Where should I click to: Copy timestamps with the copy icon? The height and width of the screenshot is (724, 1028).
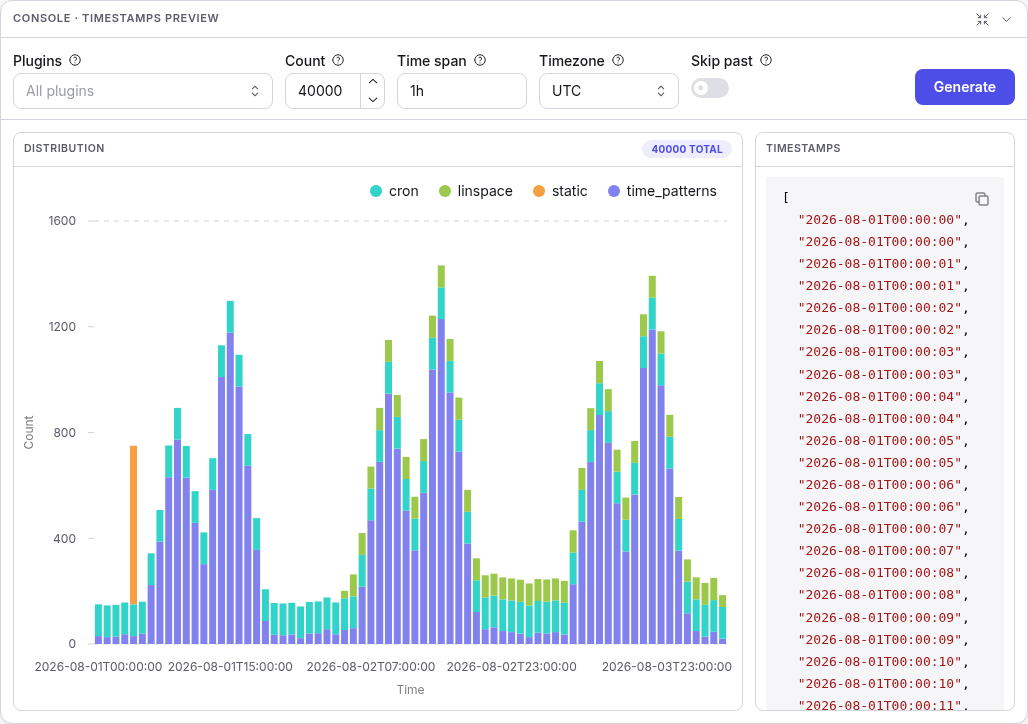981,199
